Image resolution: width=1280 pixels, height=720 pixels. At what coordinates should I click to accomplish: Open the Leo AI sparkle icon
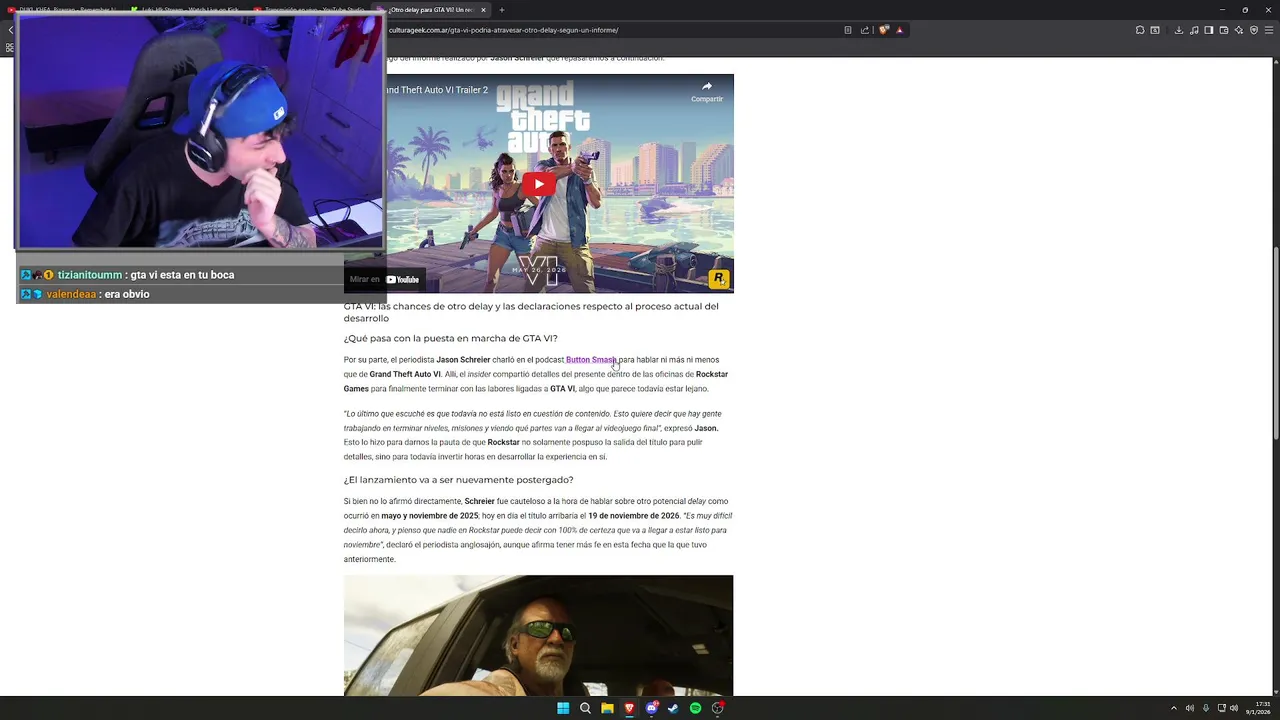[x=1239, y=30]
